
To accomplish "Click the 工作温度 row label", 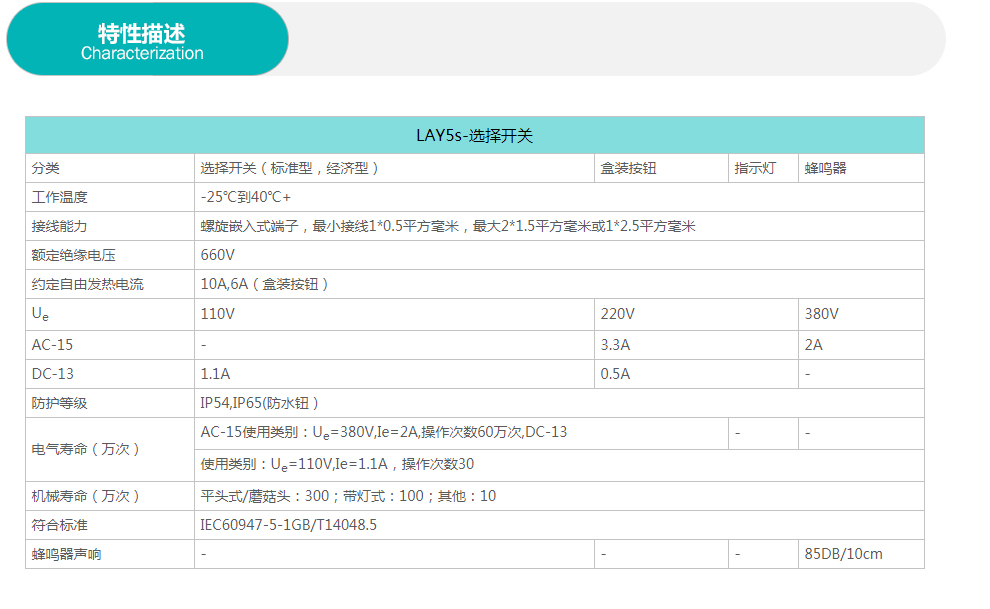I will (60, 197).
